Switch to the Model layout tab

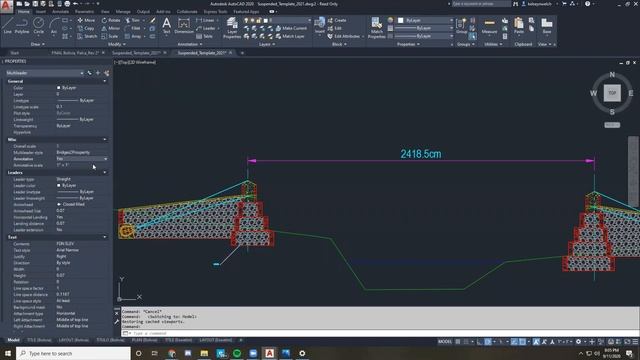13,340
